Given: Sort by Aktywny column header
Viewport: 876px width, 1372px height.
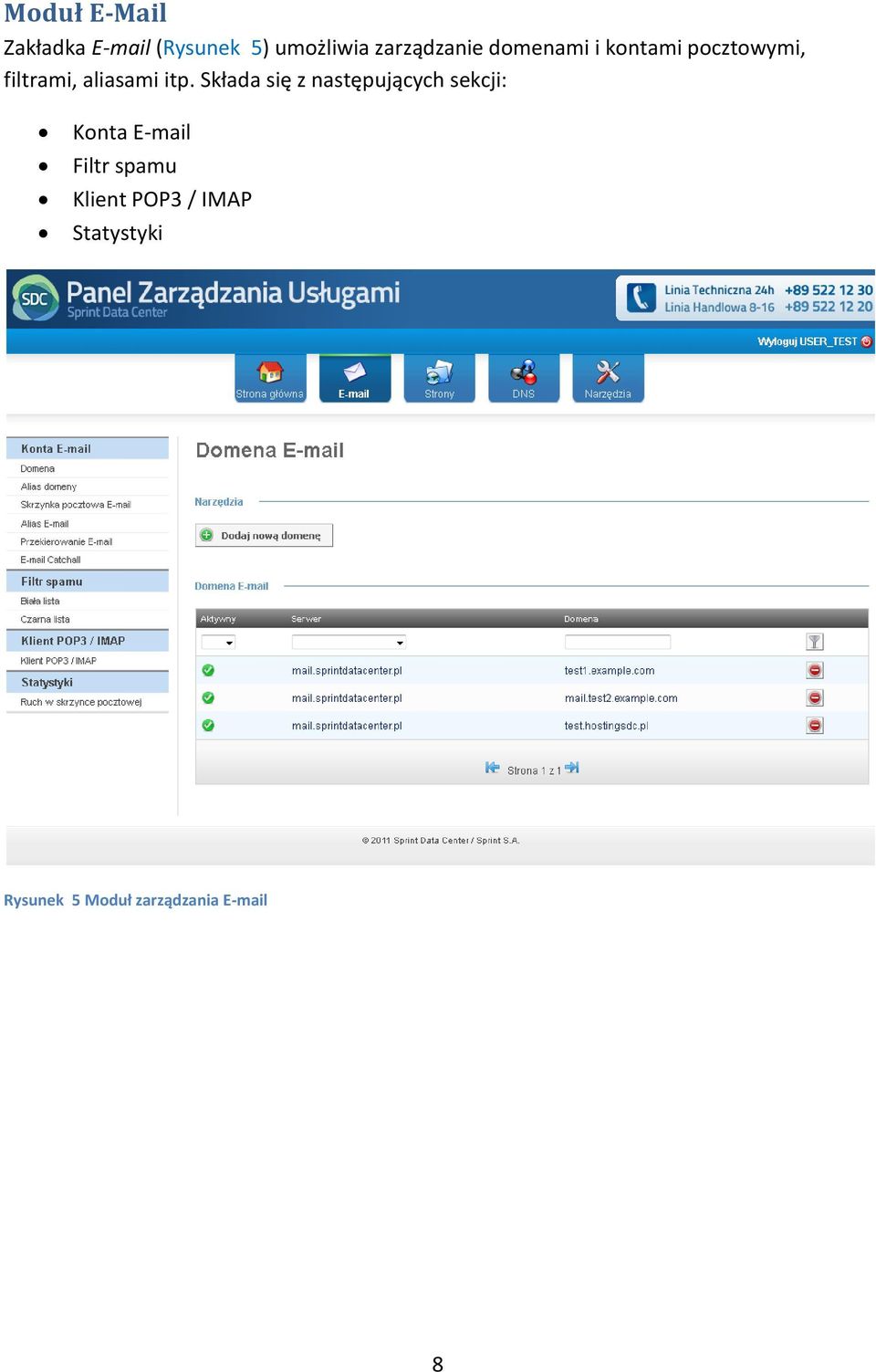Looking at the screenshot, I should (218, 619).
